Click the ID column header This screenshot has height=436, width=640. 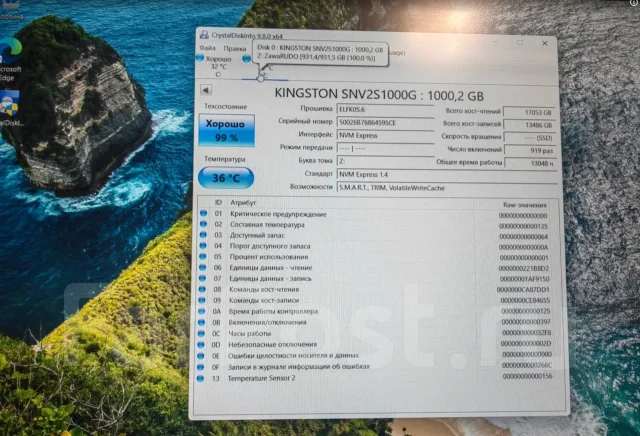click(218, 202)
